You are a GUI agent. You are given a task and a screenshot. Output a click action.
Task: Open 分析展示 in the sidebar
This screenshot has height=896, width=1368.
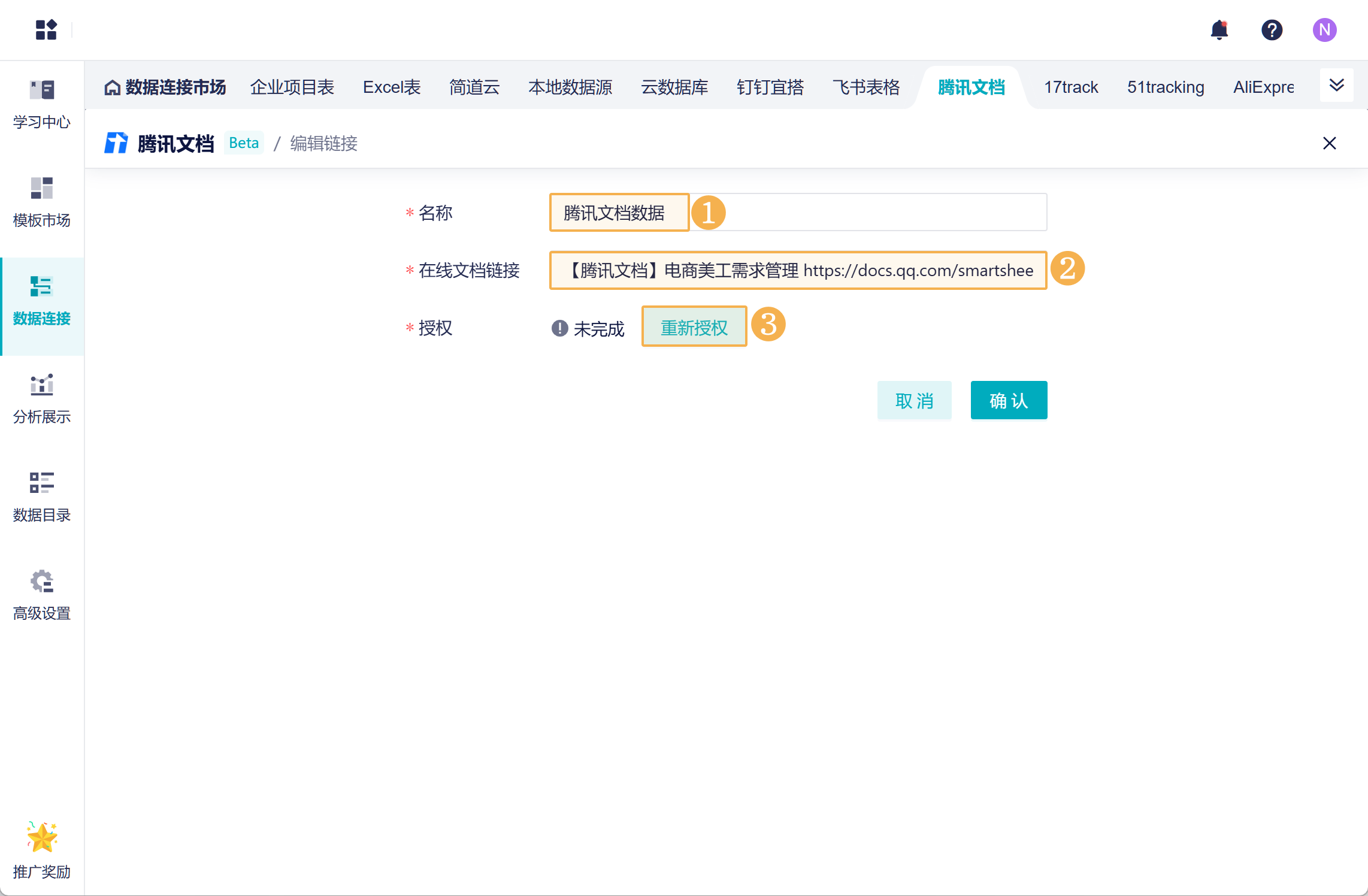coord(42,399)
